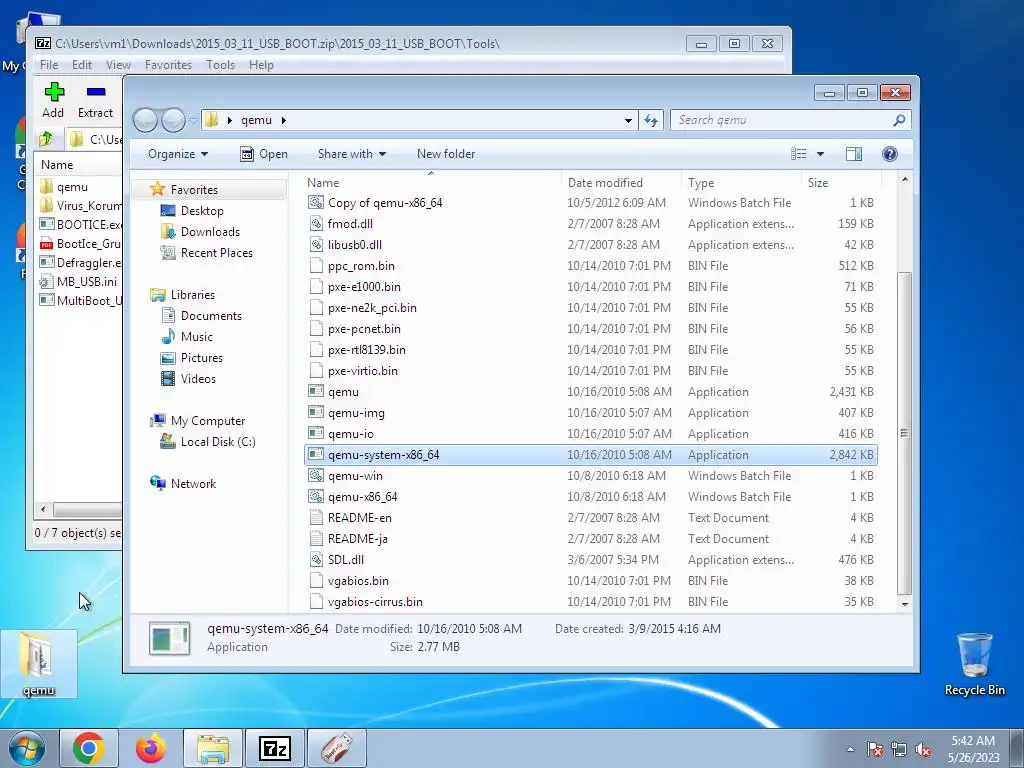
Task: Sort files by the Name column header
Action: pyautogui.click(x=431, y=183)
